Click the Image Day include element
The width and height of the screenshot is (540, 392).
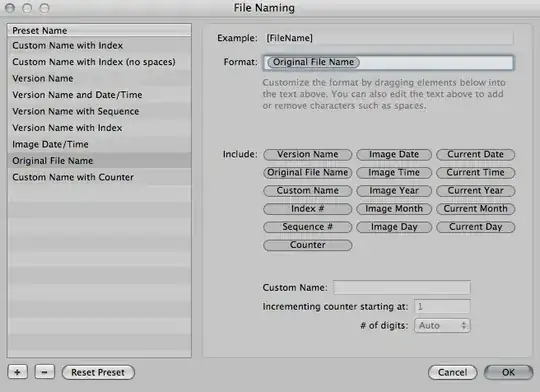click(394, 227)
